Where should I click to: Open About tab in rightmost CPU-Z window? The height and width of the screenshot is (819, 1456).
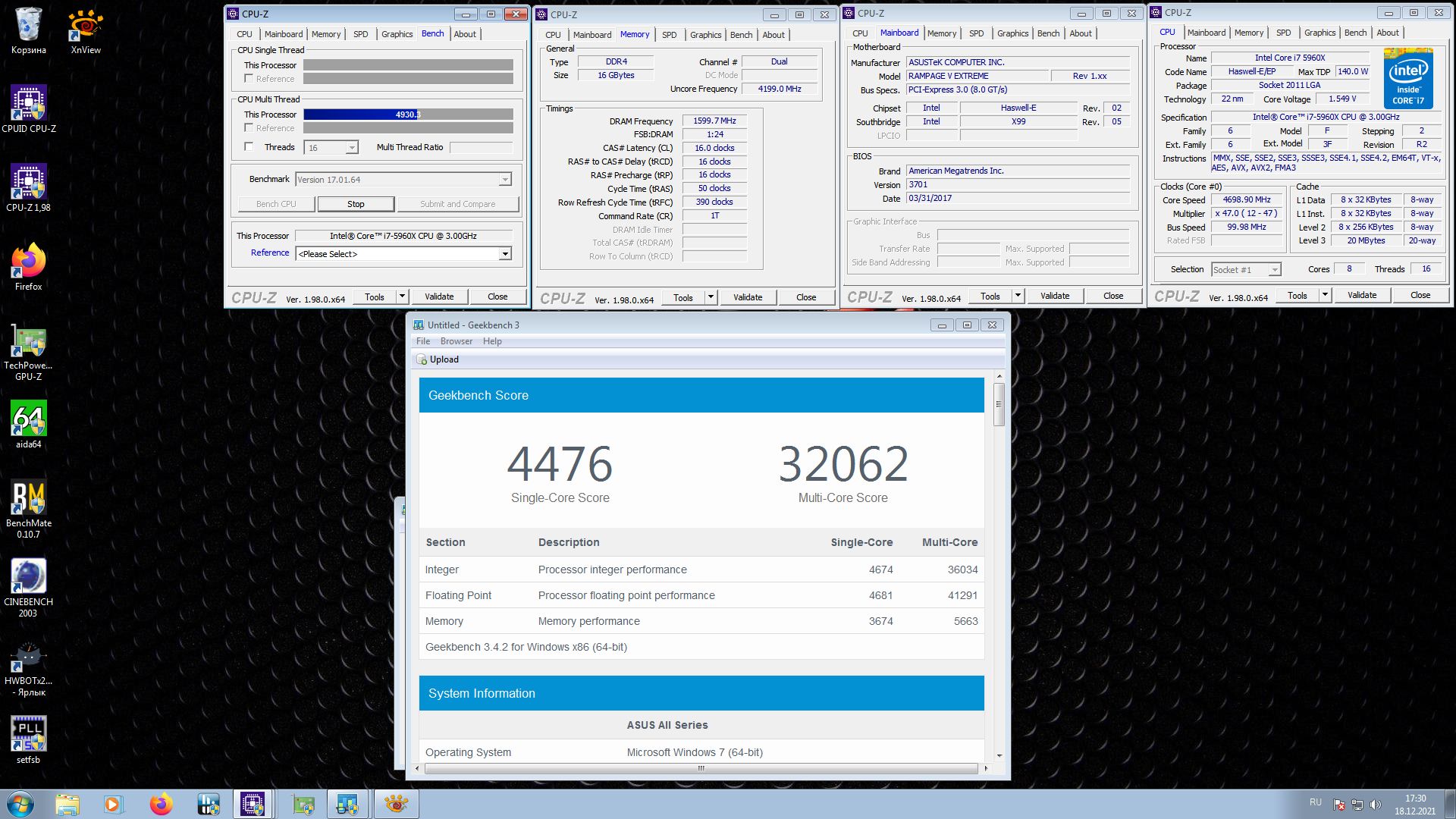[1387, 33]
